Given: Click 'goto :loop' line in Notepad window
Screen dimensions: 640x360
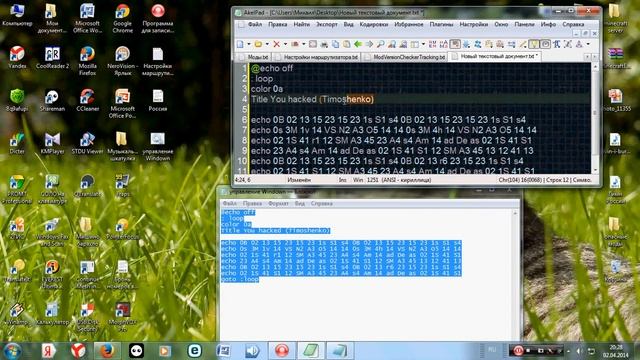Looking at the screenshot, I should (x=240, y=280).
